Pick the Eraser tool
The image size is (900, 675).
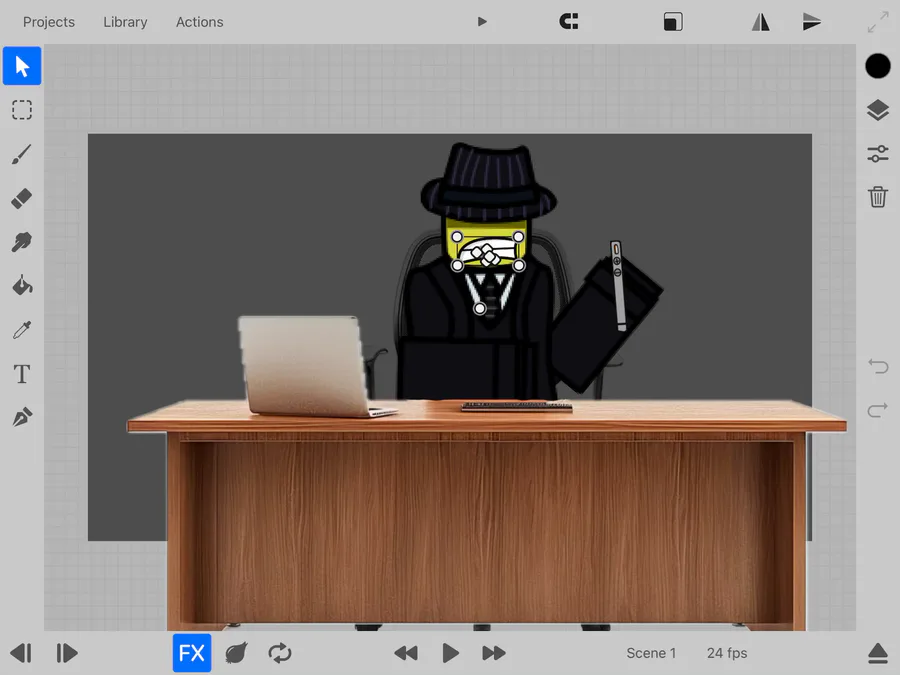22,199
